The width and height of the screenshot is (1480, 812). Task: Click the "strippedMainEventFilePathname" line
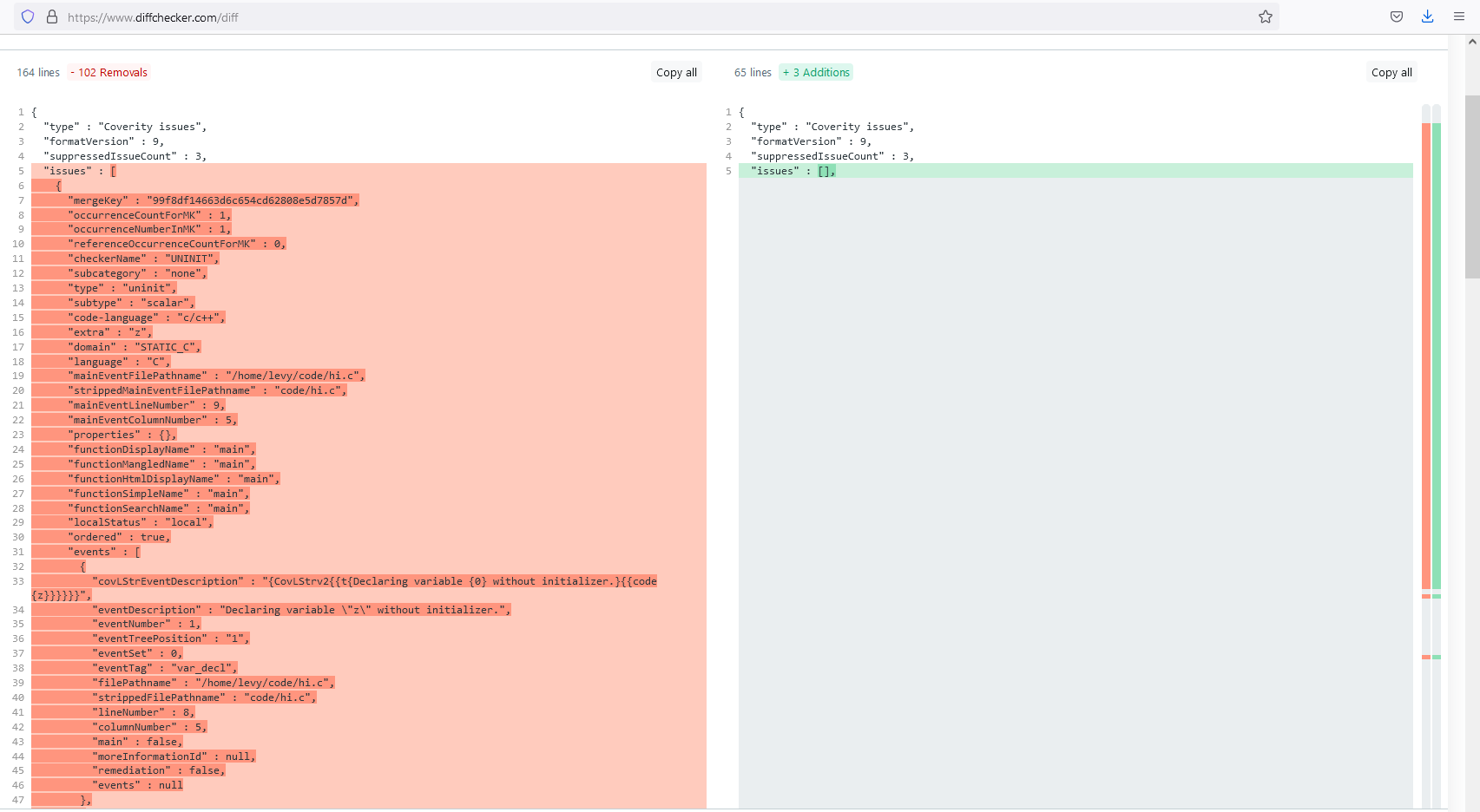207,390
